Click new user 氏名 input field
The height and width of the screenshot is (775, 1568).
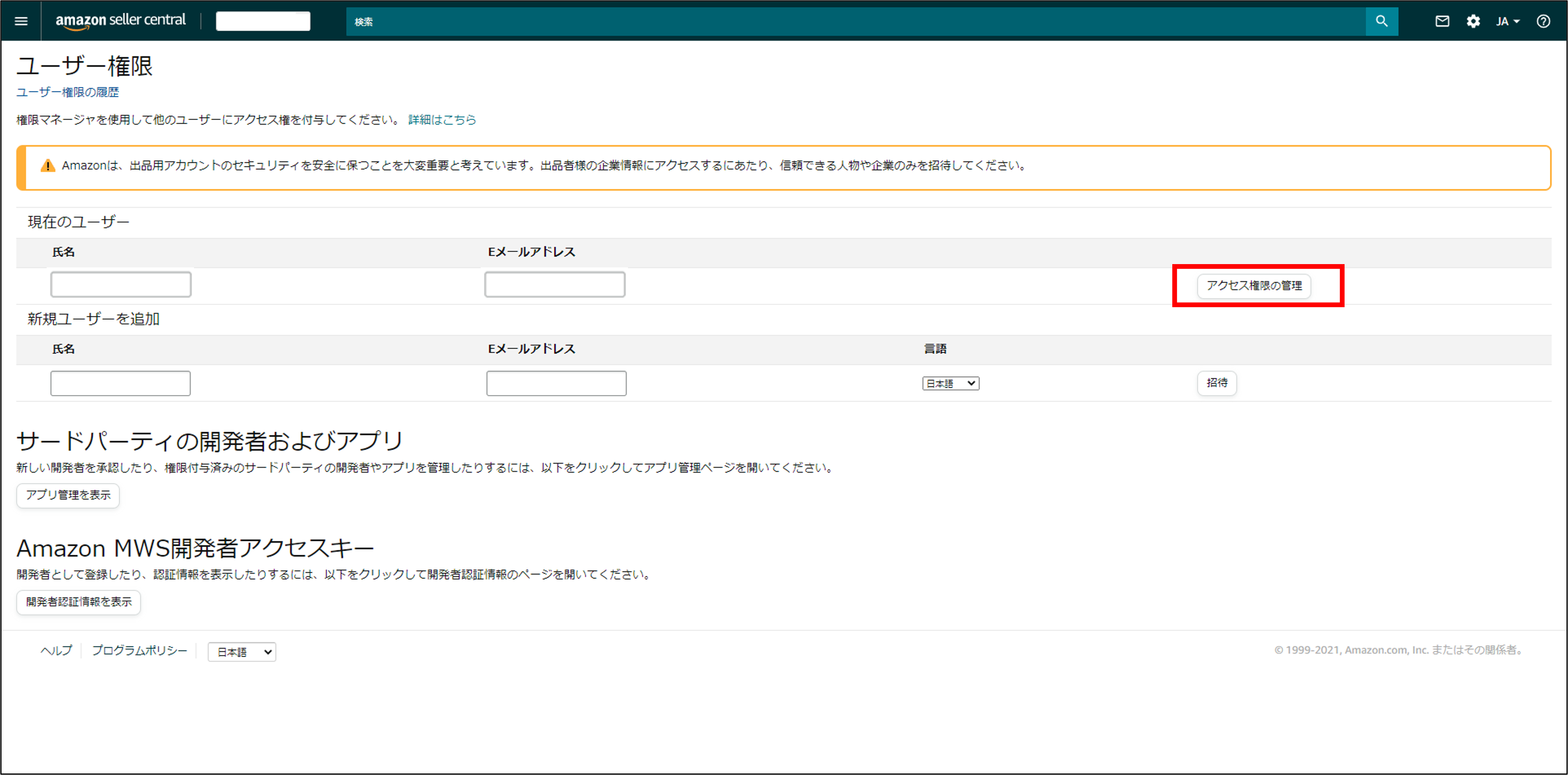click(120, 384)
